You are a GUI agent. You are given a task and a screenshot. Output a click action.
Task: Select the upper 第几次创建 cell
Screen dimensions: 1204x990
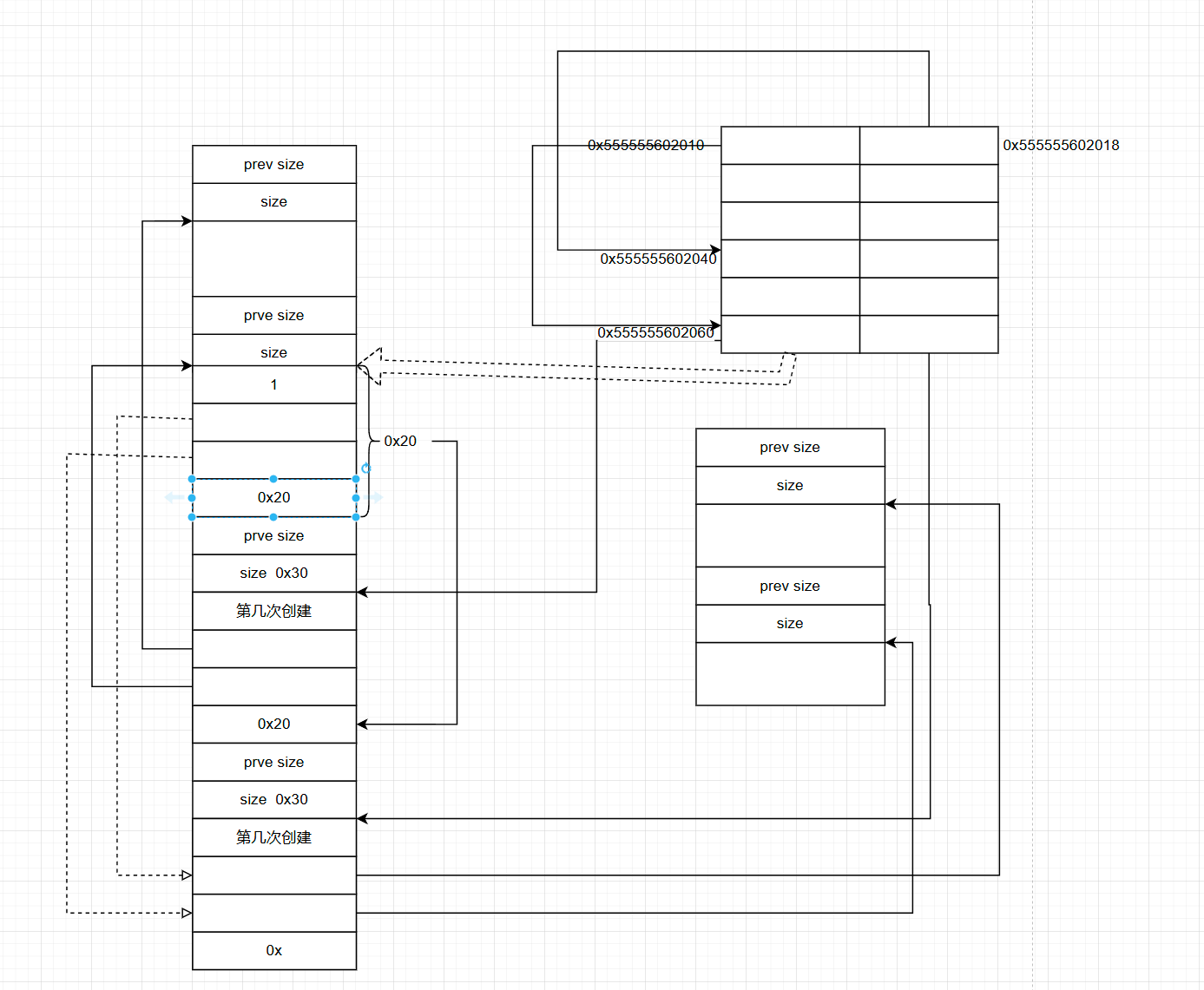point(274,611)
